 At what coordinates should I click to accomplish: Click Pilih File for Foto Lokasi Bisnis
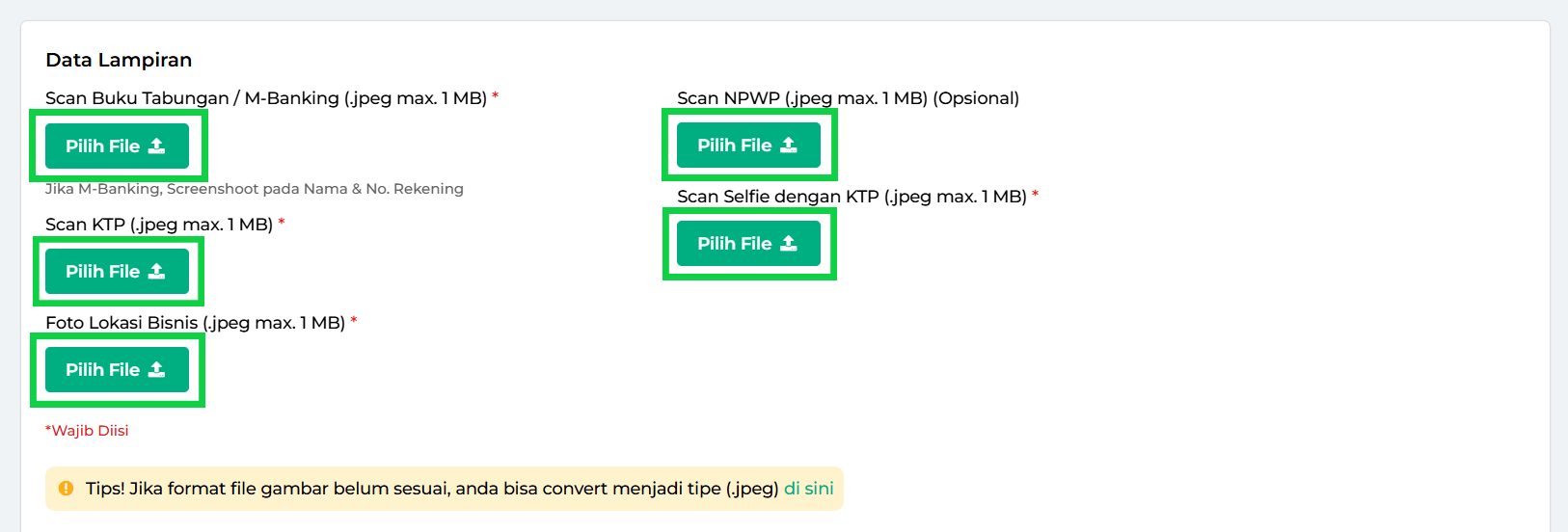click(x=117, y=370)
